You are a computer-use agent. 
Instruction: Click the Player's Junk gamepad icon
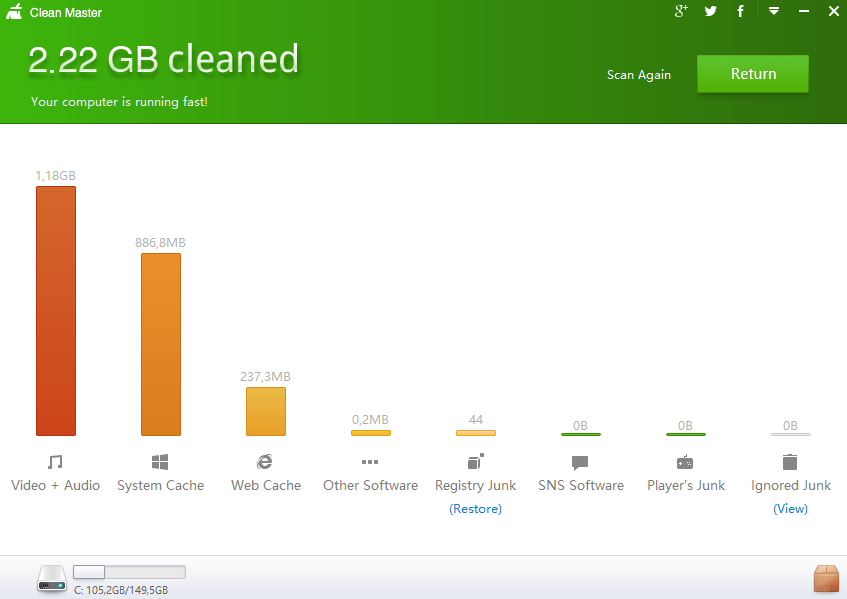(685, 462)
